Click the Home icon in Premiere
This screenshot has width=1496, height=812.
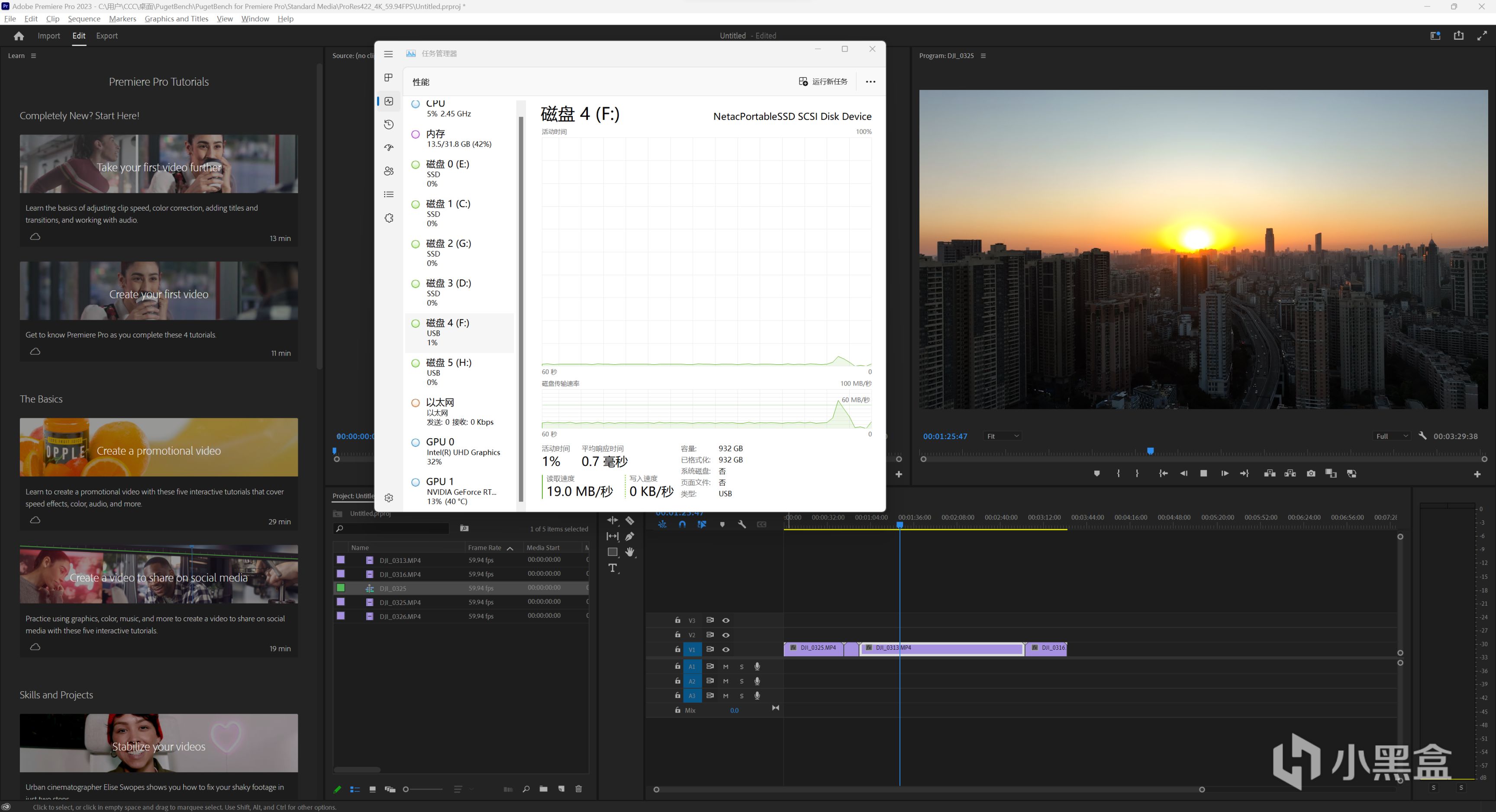[x=19, y=36]
